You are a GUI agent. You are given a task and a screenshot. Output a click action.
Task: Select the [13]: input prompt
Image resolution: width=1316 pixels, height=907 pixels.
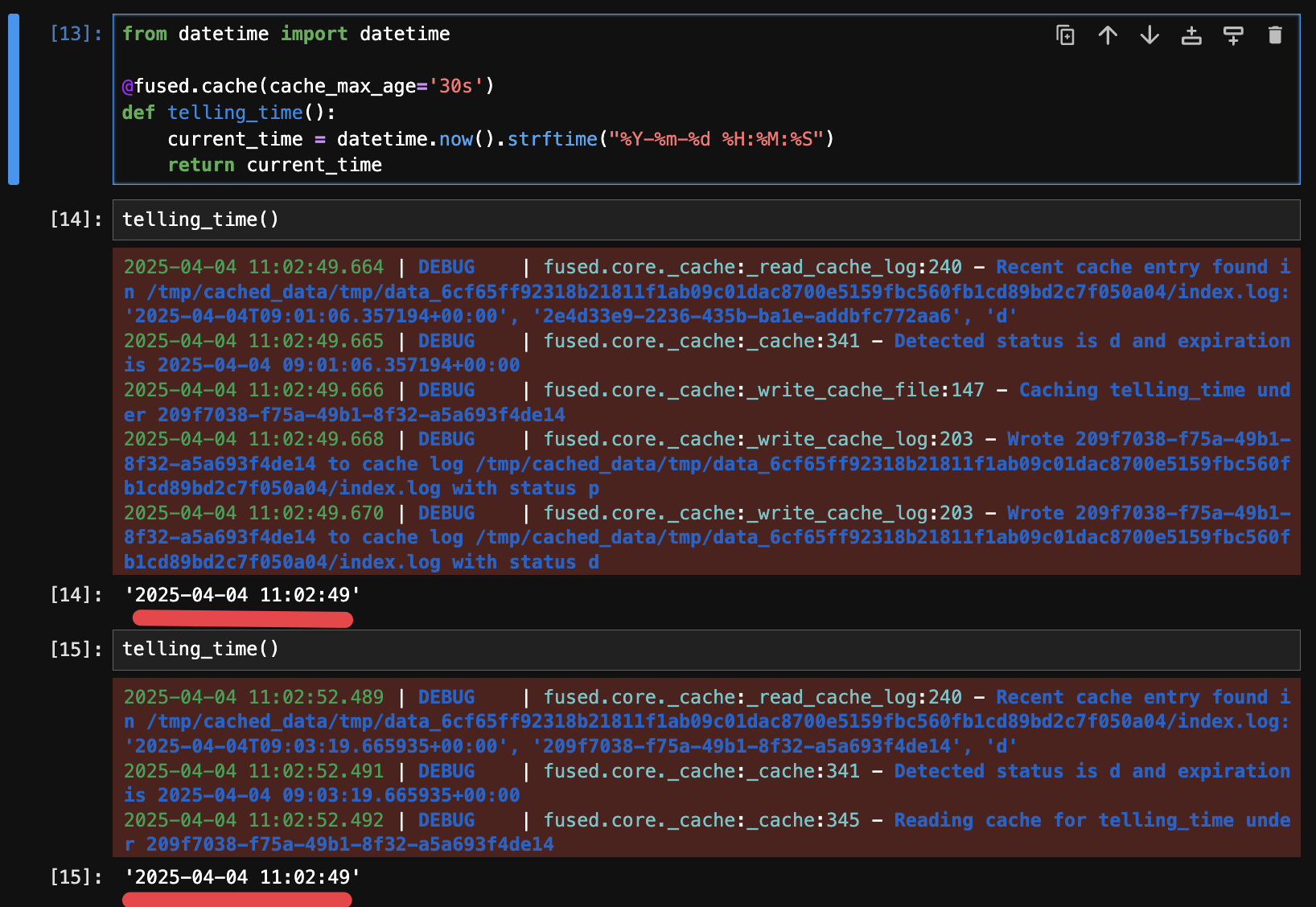pos(76,34)
